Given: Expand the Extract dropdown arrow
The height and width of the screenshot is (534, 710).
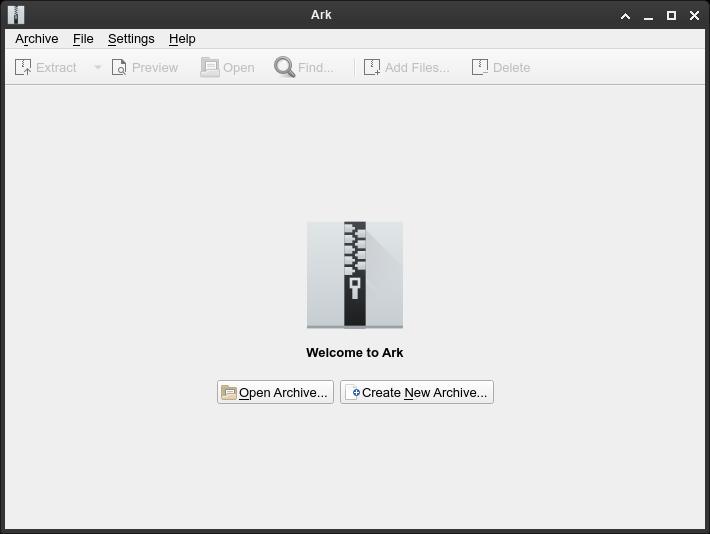Looking at the screenshot, I should 97,67.
